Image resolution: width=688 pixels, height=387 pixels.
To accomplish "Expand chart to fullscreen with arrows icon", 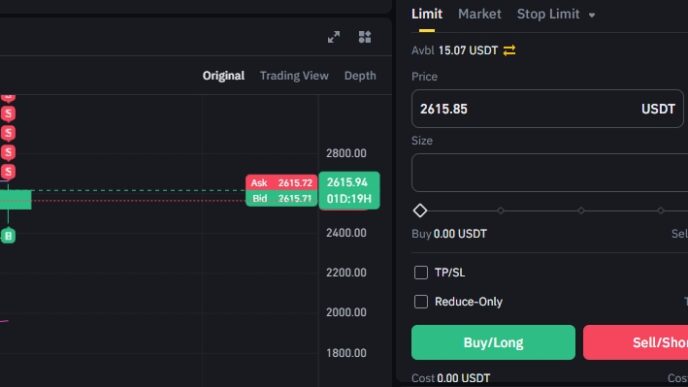I will pos(334,37).
